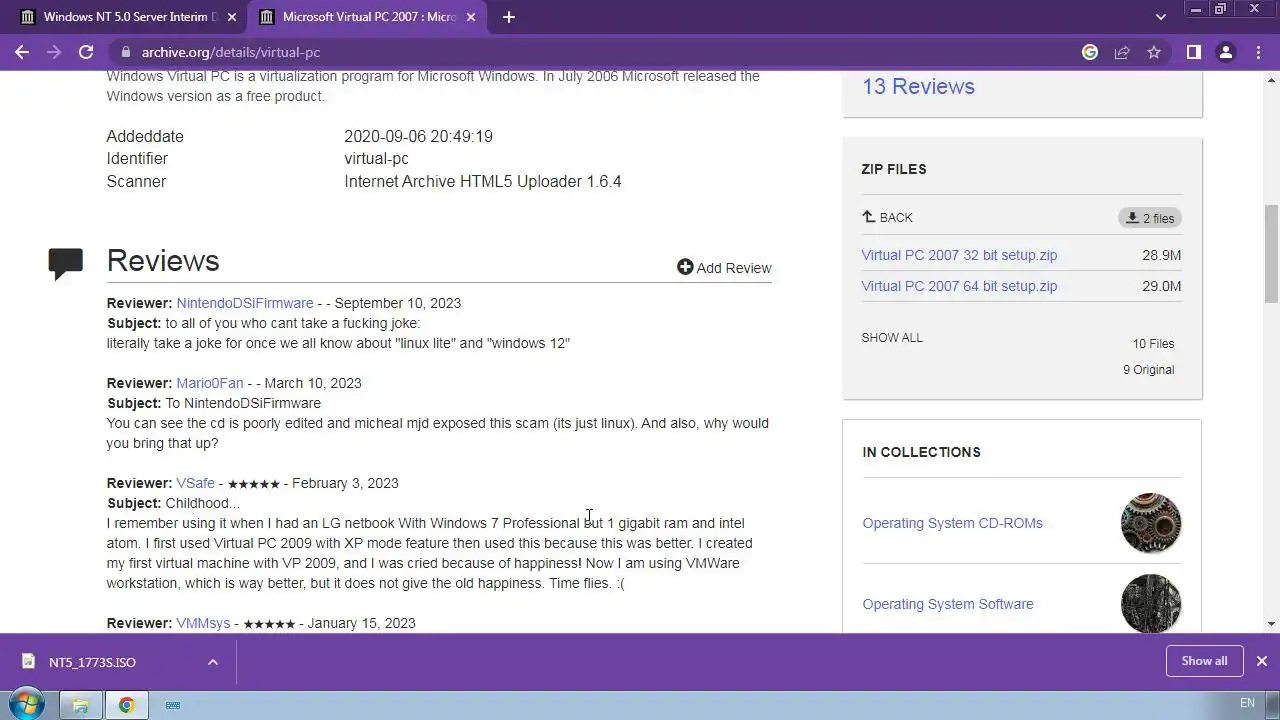Open the tab search dropdown arrow
Image resolution: width=1280 pixels, height=720 pixels.
point(1160,17)
